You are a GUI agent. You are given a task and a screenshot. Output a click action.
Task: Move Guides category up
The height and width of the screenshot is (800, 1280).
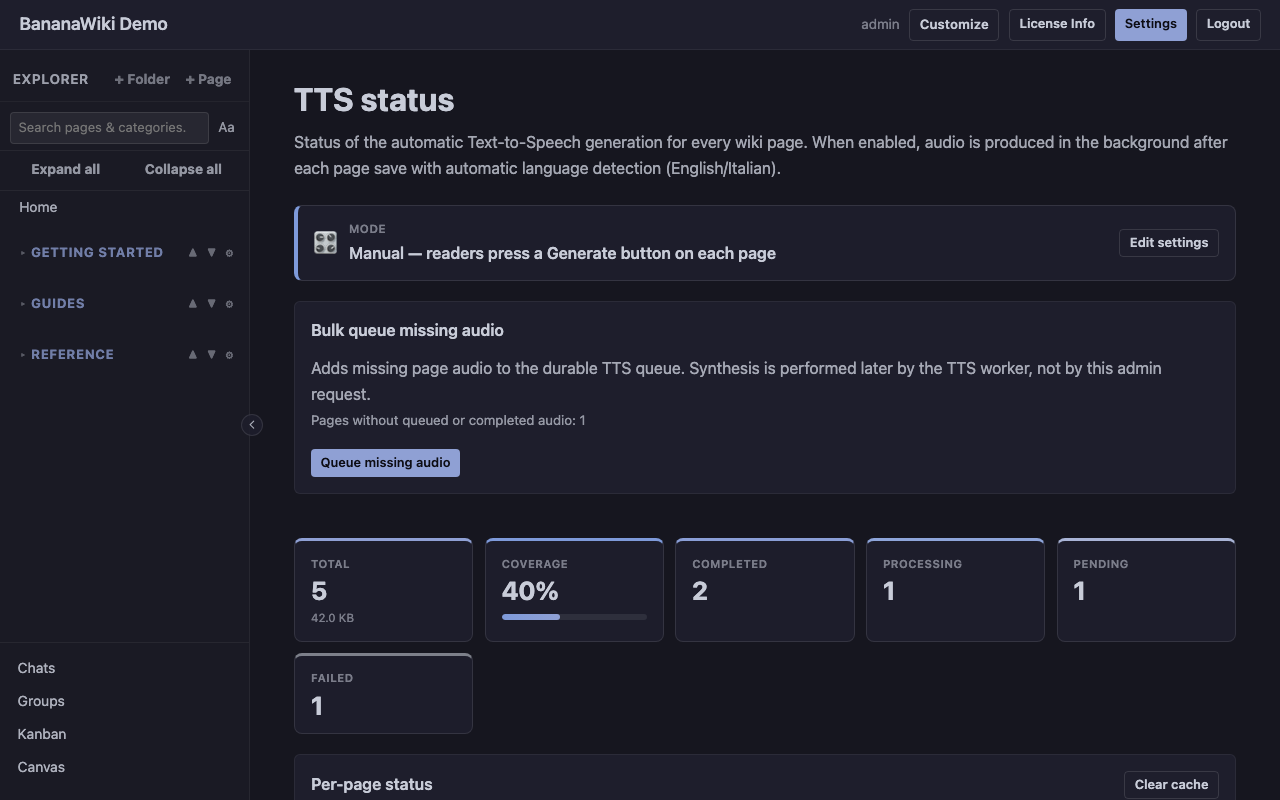(x=193, y=304)
